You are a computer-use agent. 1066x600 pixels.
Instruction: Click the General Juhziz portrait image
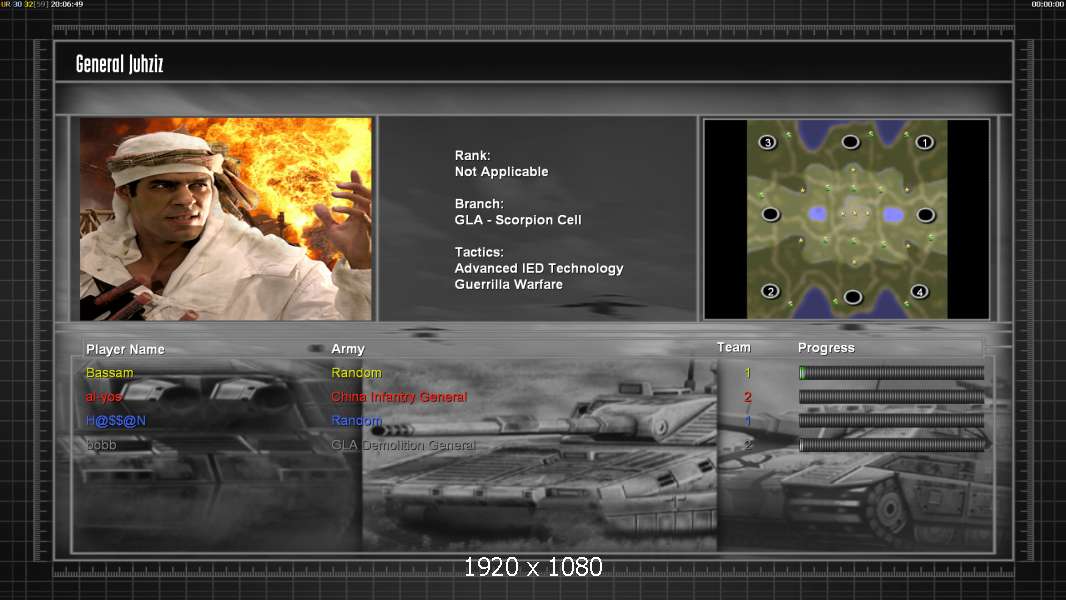226,219
